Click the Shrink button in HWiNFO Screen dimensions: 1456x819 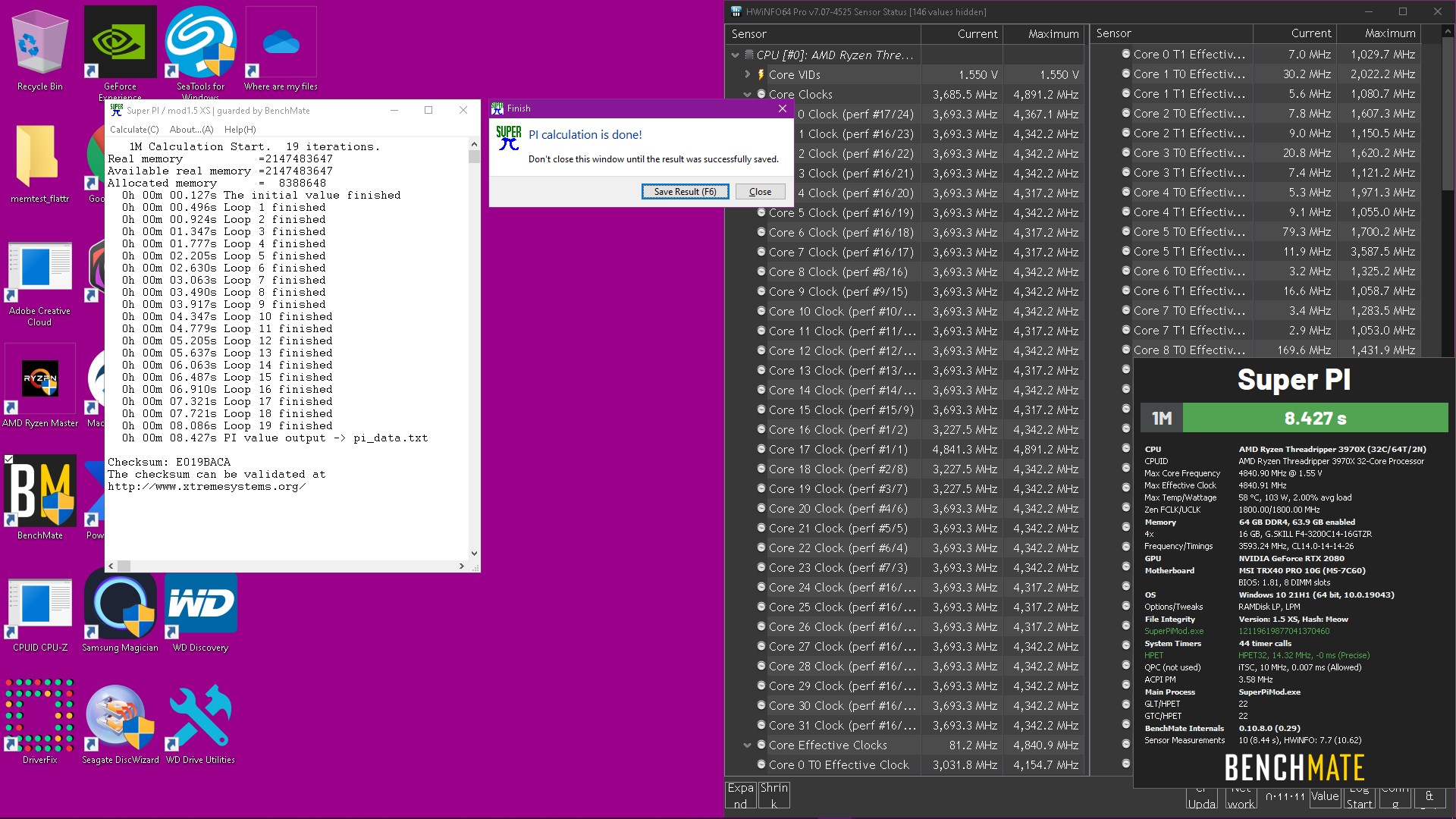pyautogui.click(x=774, y=795)
